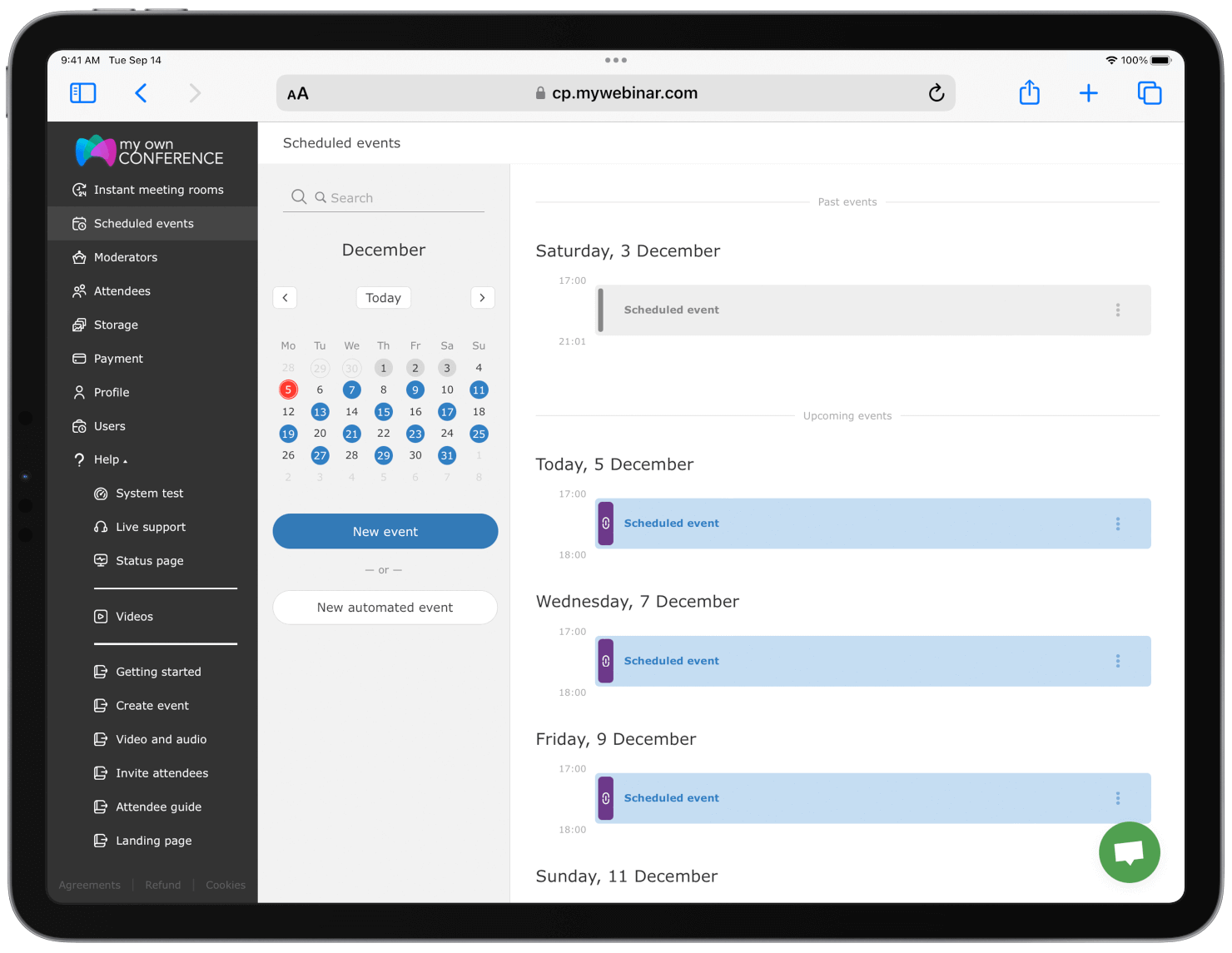Click the cp.mywebinar.com address bar
The height and width of the screenshot is (953, 1232).
[x=616, y=93]
